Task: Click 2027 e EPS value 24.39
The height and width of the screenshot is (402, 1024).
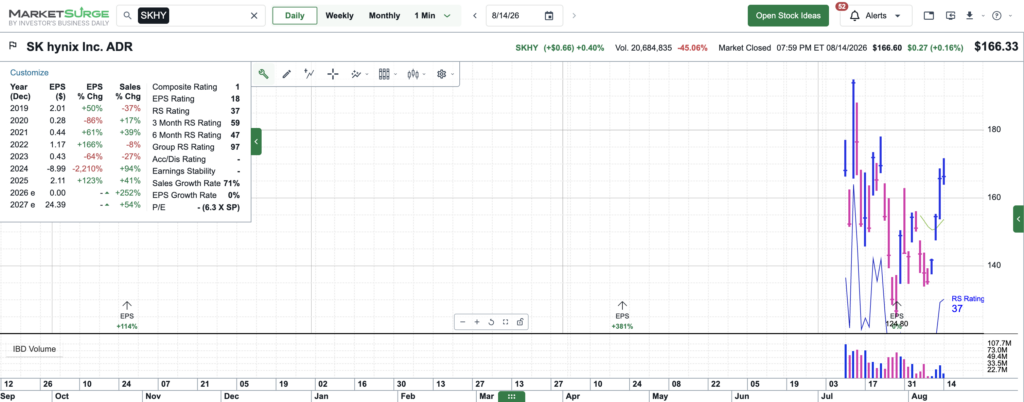Action: tap(56, 206)
